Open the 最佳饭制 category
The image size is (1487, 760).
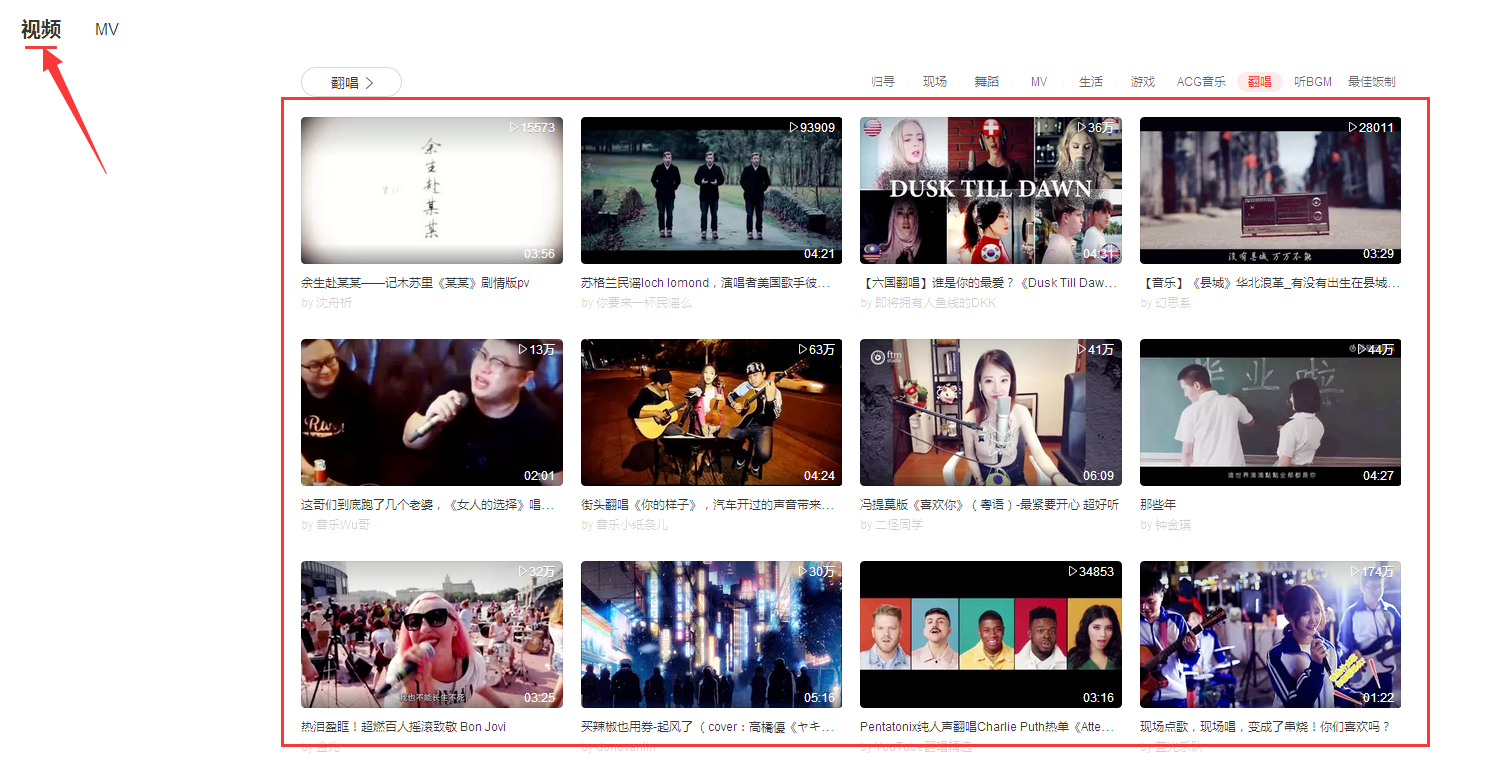pyautogui.click(x=1372, y=82)
